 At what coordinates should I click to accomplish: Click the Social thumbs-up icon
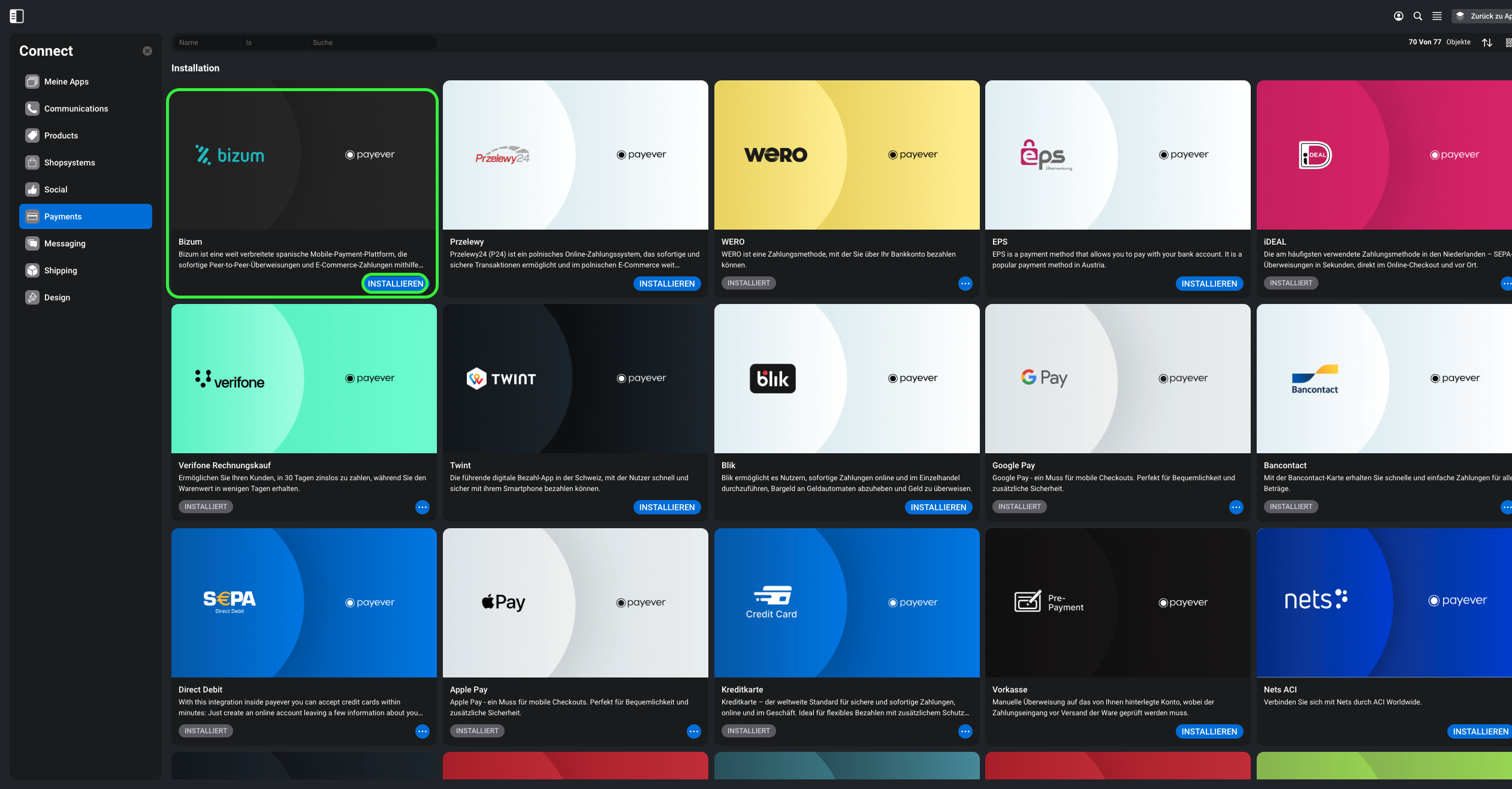(x=32, y=189)
